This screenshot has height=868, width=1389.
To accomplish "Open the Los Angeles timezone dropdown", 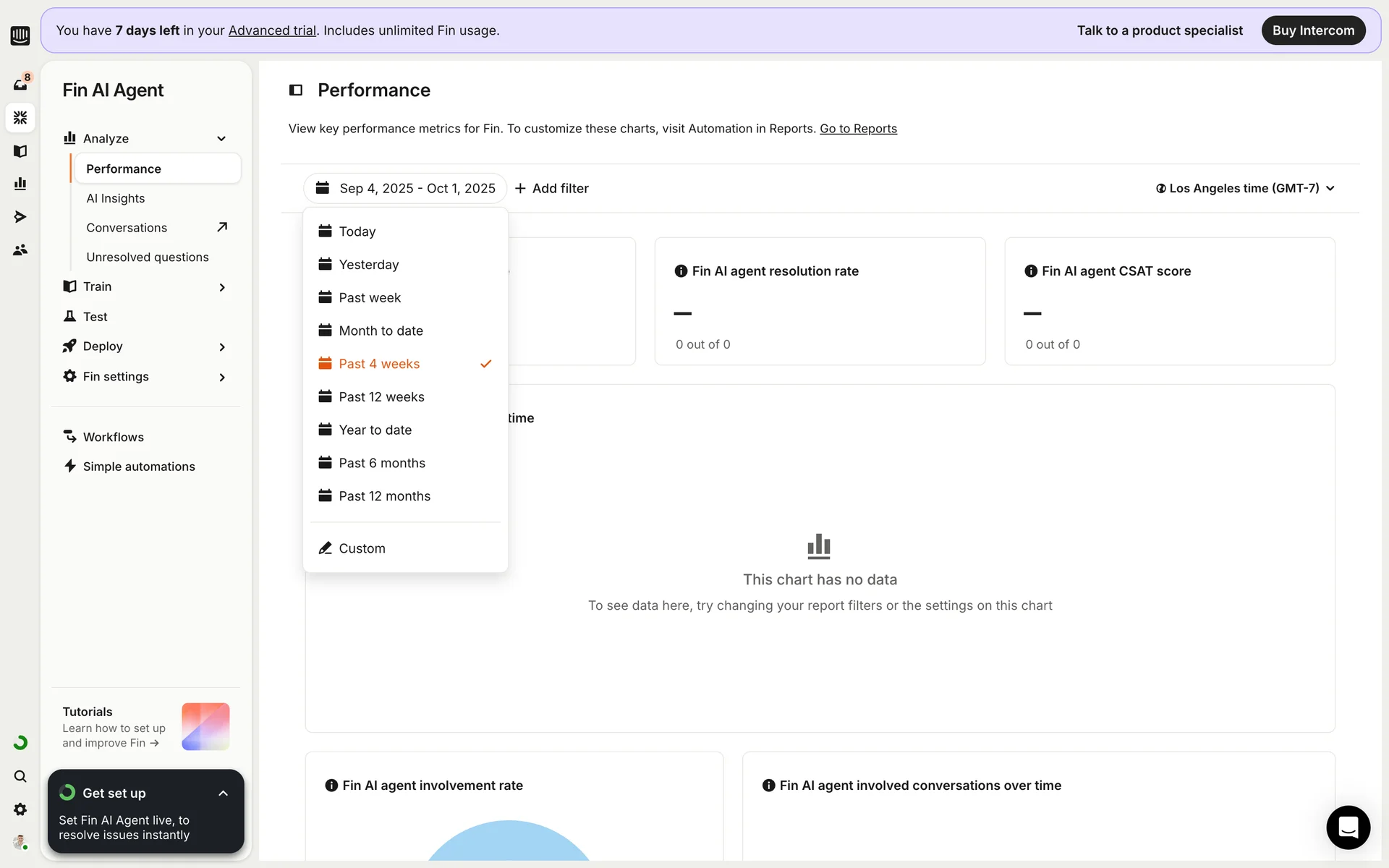I will click(1245, 188).
